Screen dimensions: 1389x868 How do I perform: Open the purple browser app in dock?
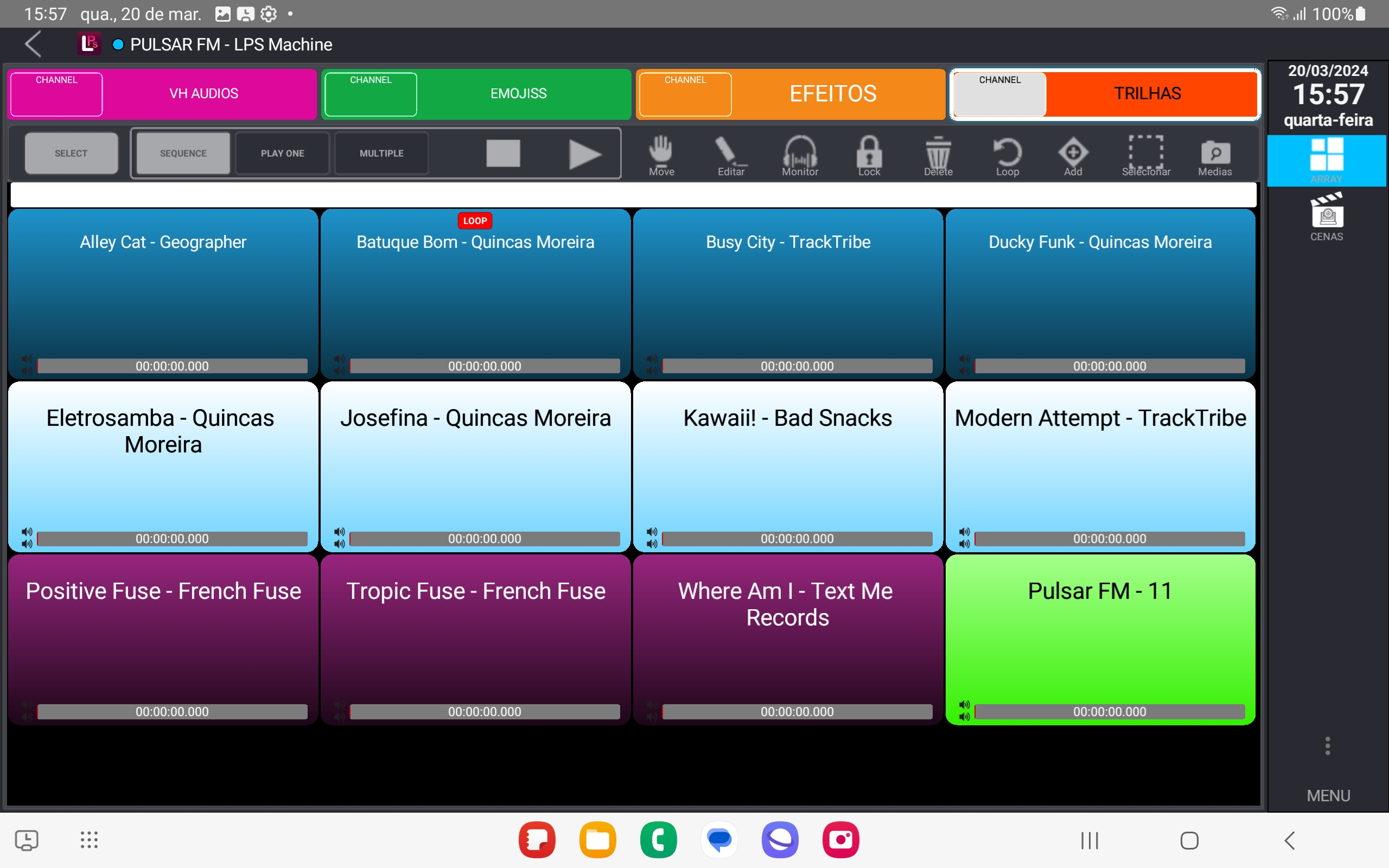(x=780, y=840)
